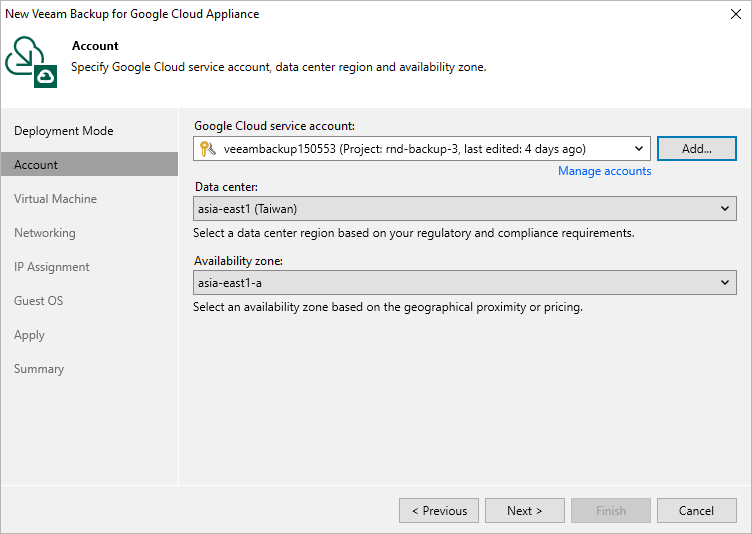Click the disabled Finish button
The image size is (752, 534).
(611, 510)
